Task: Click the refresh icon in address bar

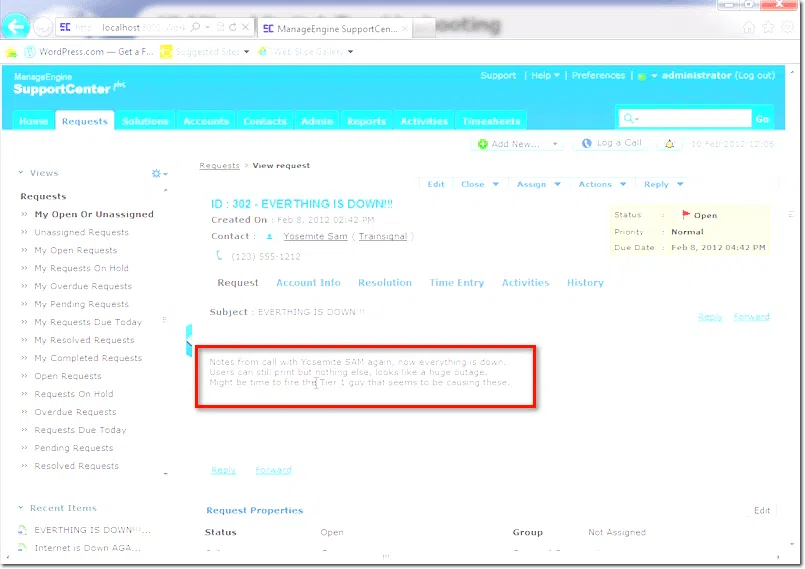Action: click(233, 27)
